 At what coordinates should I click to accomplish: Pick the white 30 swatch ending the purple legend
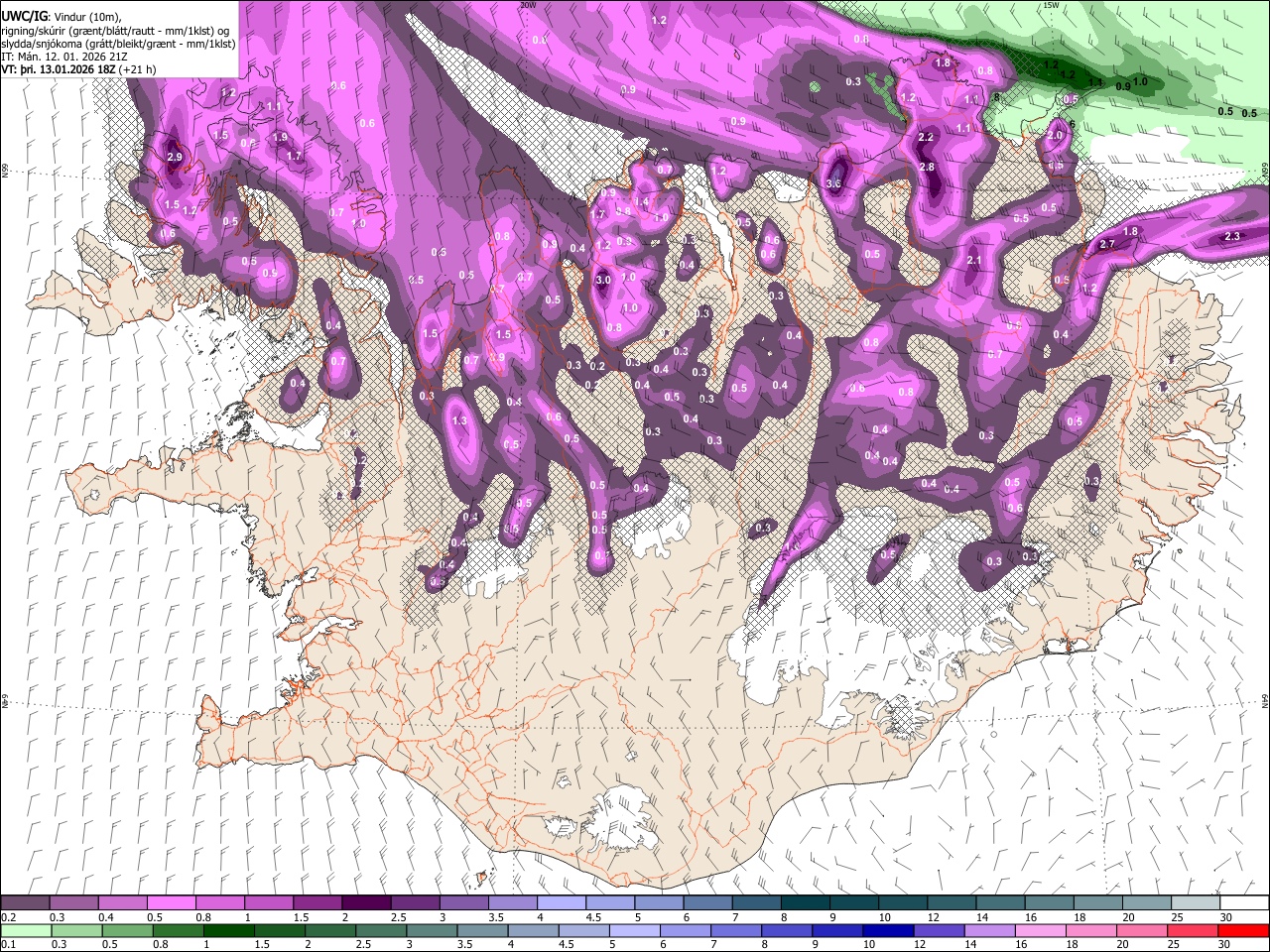pos(1244,903)
